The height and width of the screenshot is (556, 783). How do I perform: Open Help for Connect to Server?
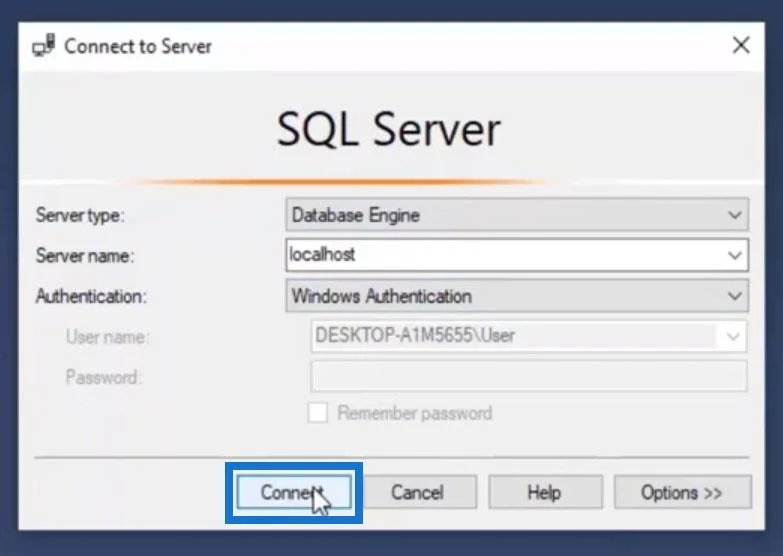(545, 493)
